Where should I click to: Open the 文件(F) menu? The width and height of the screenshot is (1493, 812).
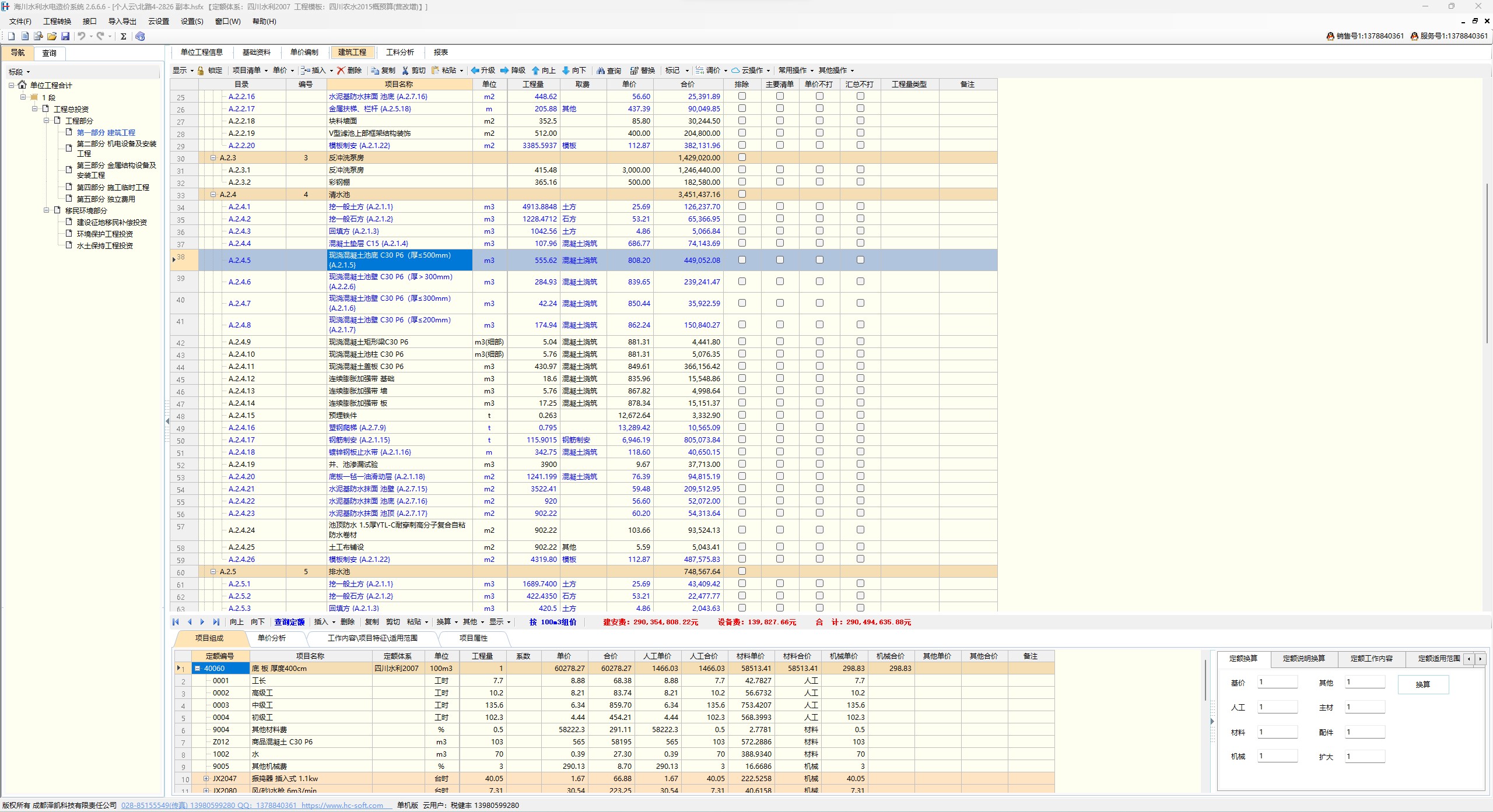(20, 22)
